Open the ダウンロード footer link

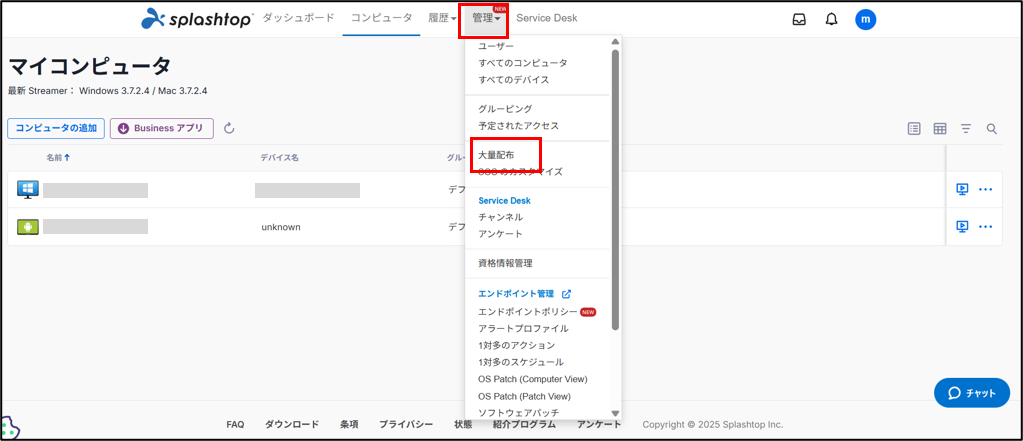coord(292,425)
